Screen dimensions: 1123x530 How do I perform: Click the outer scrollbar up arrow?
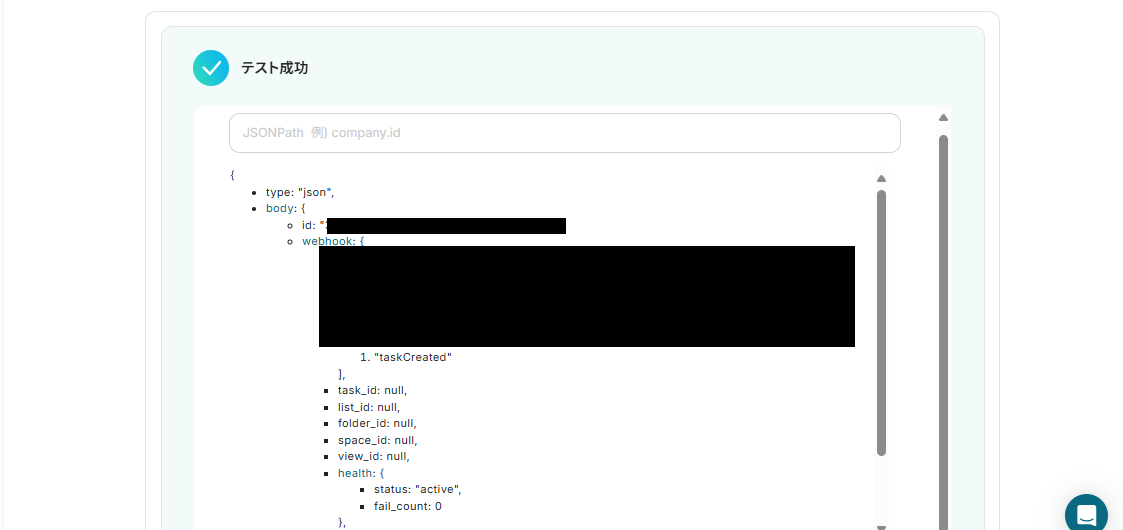943,117
